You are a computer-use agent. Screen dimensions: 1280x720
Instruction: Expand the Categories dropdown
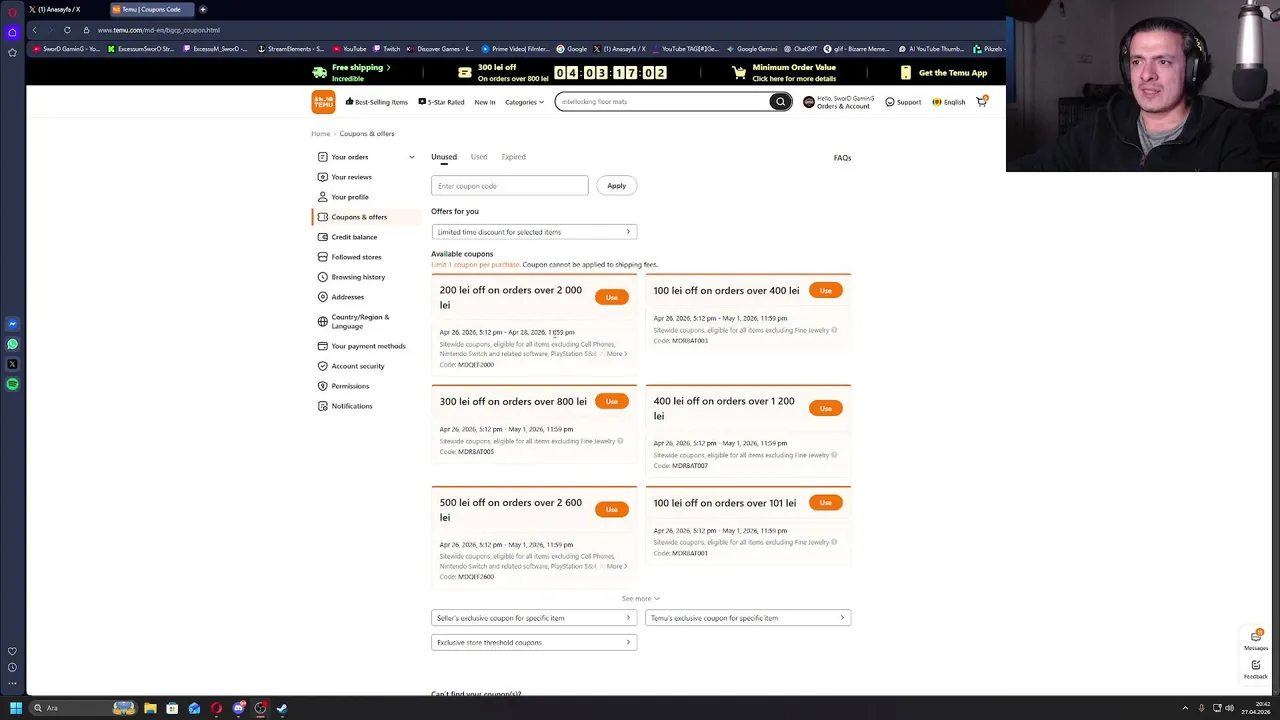(x=524, y=102)
